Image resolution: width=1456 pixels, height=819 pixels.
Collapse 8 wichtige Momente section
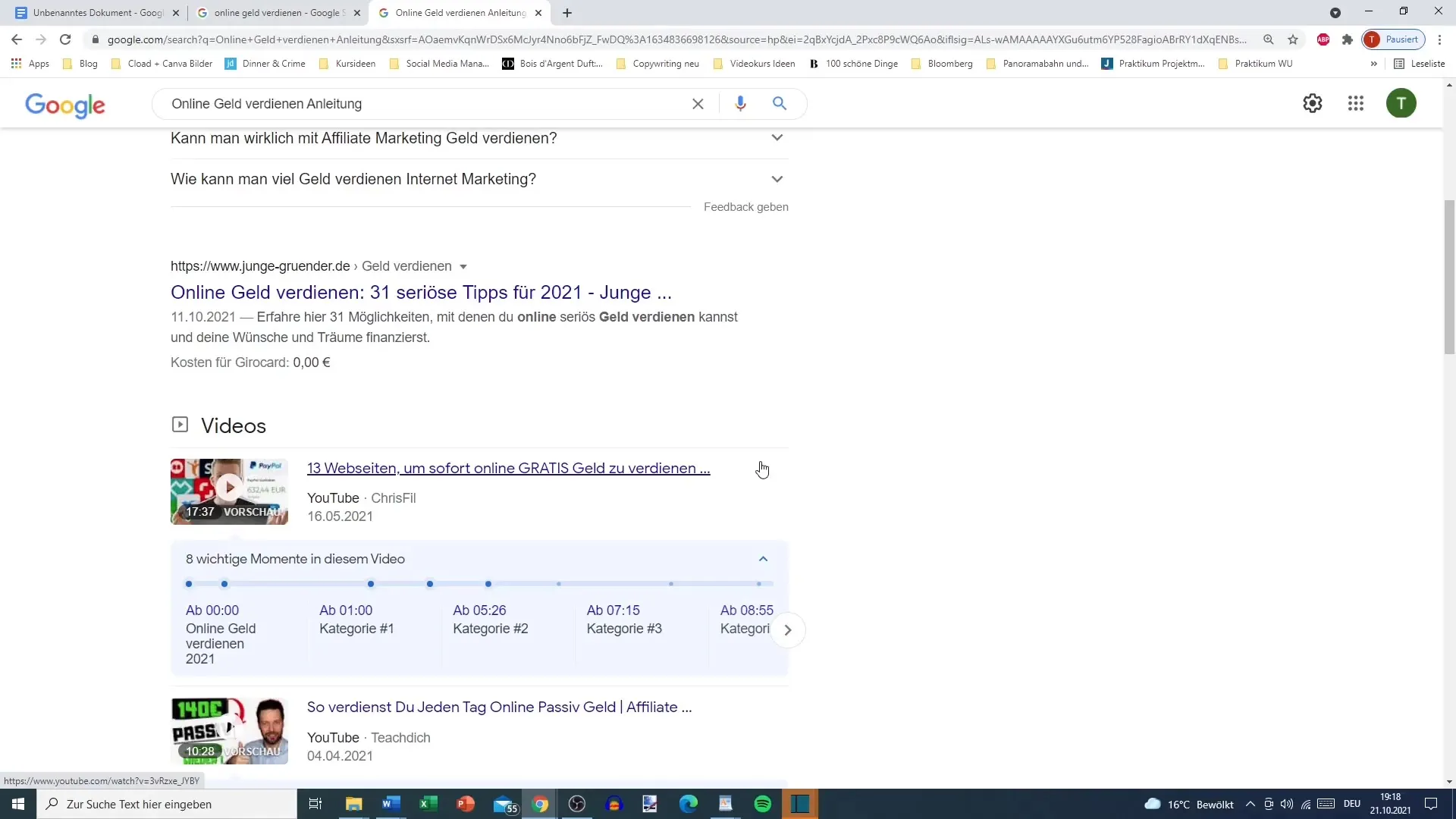(x=764, y=559)
